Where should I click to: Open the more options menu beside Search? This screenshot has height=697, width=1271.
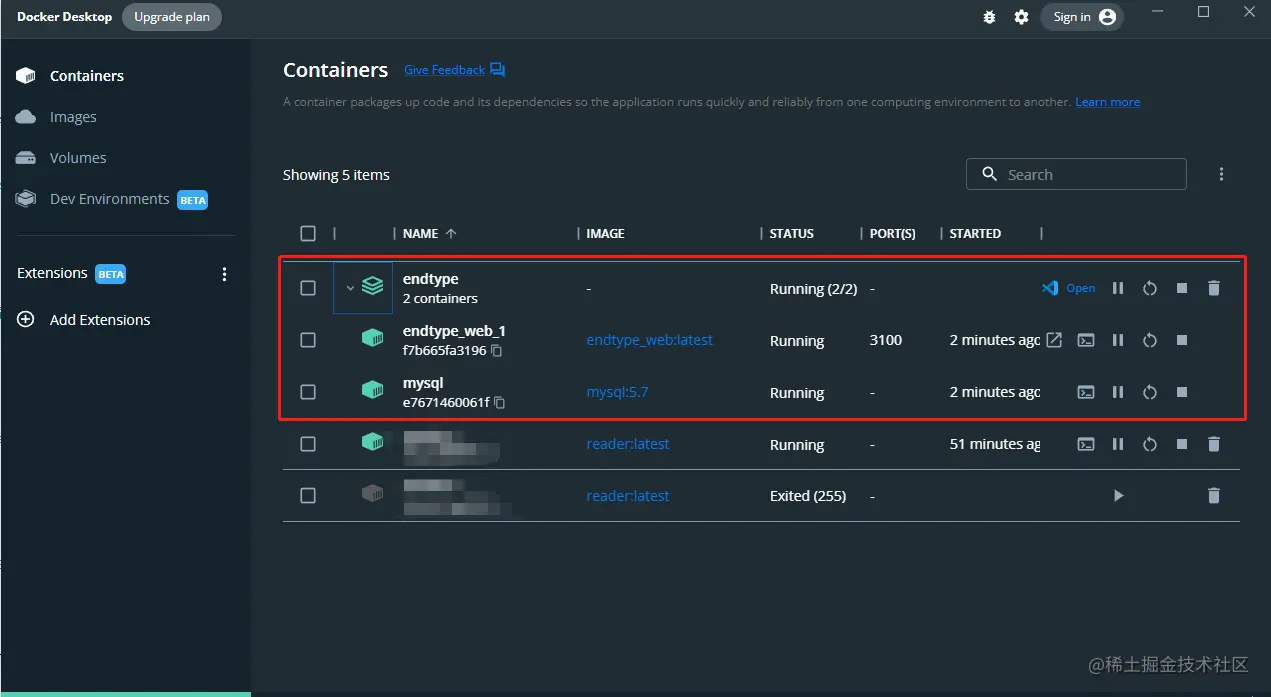[1221, 174]
